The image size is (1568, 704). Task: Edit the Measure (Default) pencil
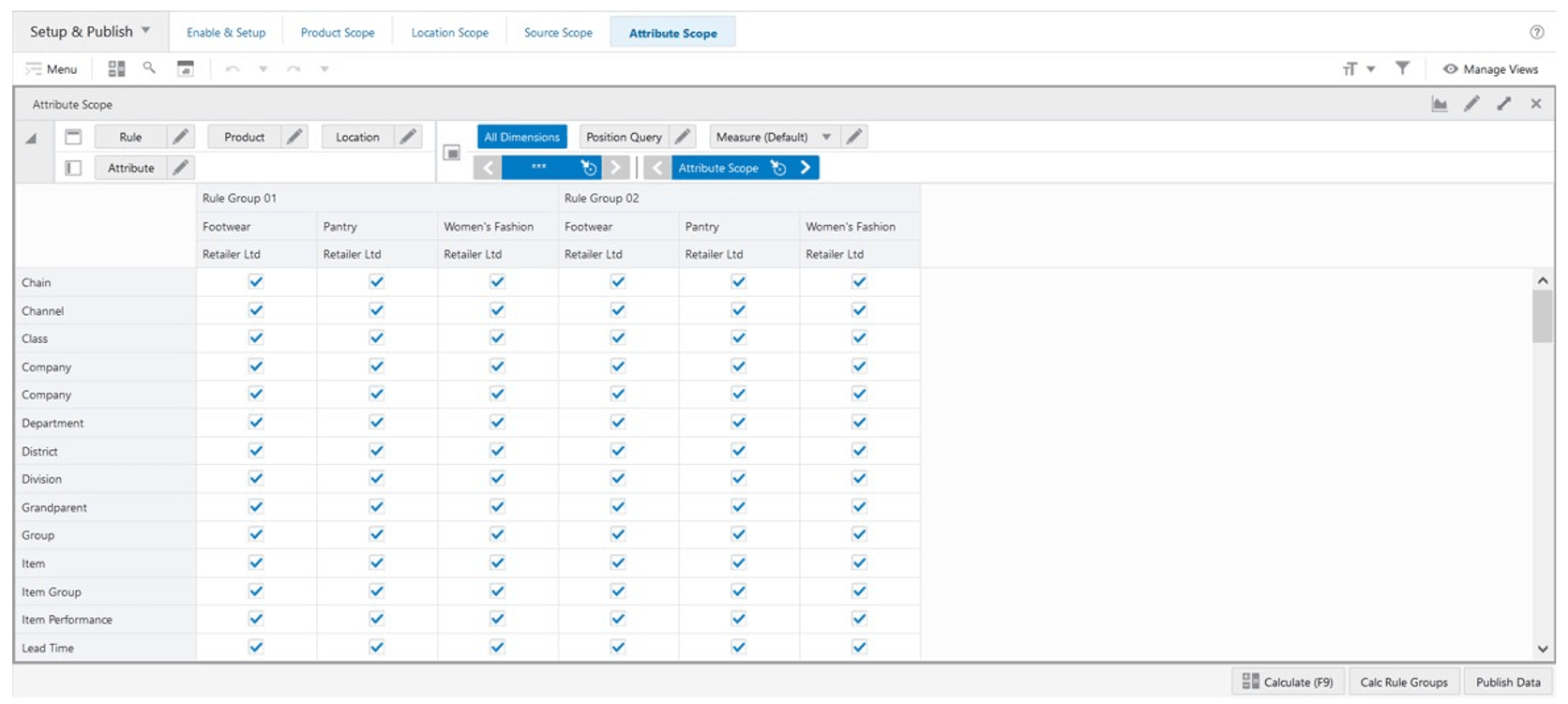click(853, 137)
